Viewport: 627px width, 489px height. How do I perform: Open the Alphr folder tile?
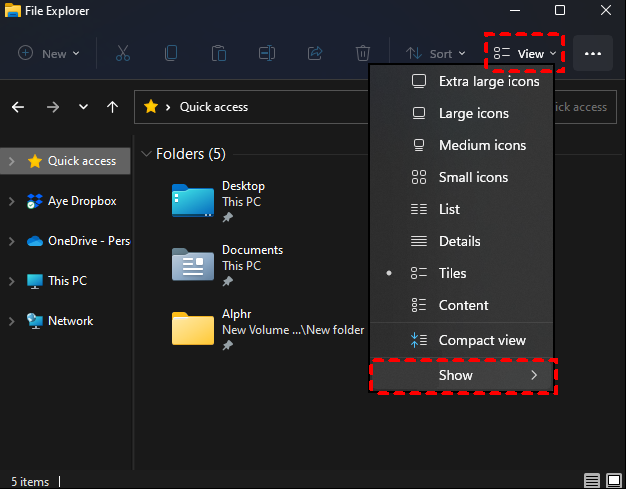pos(268,329)
